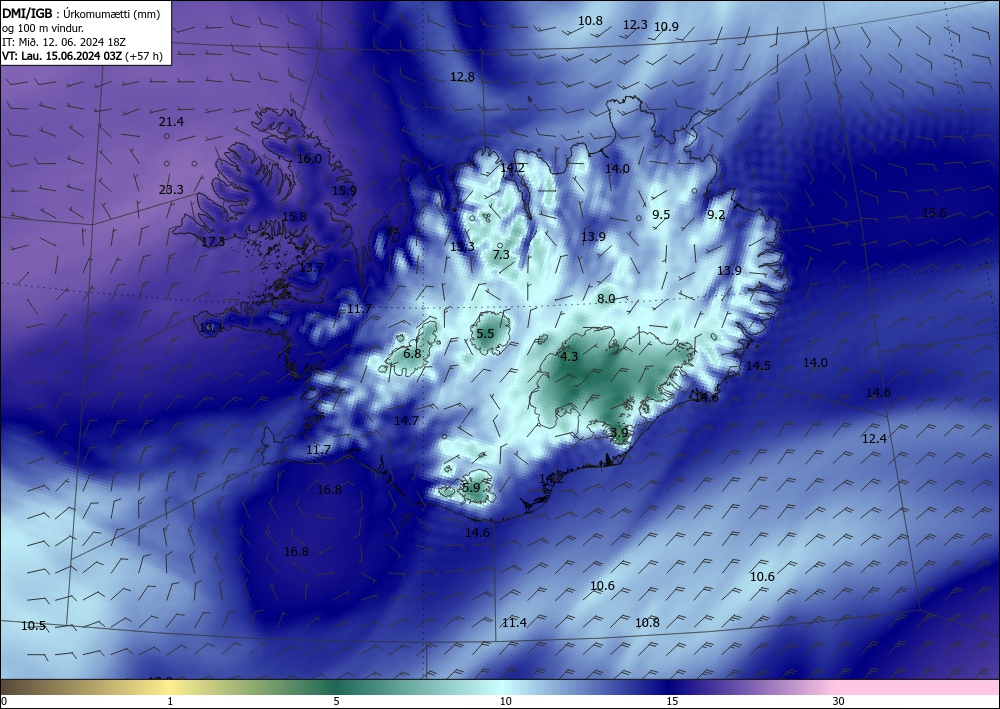Click the header line 'DMI/IGB : Úrkomumætti (mm)'
This screenshot has width=1000, height=709.
pyautogui.click(x=81, y=13)
